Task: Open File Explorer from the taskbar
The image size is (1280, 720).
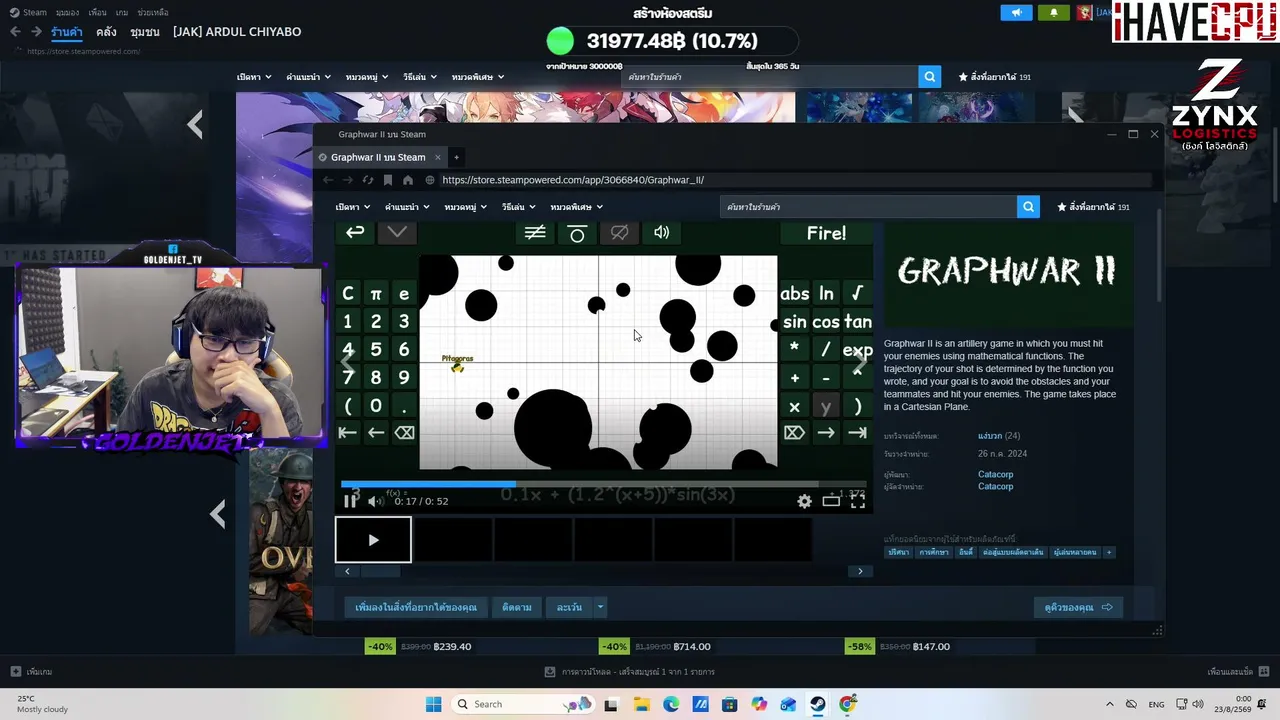Action: 641,704
